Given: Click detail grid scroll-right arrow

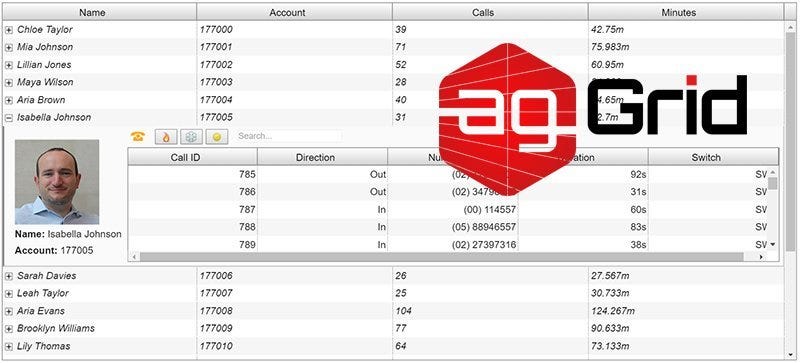Looking at the screenshot, I should [762, 257].
